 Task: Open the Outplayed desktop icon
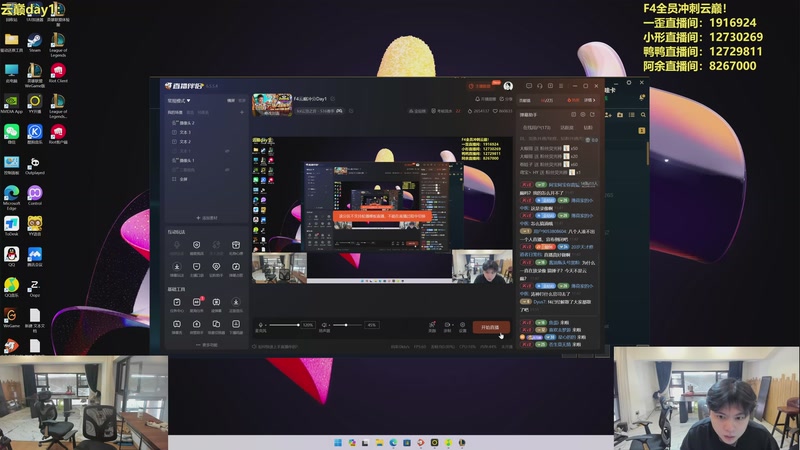click(35, 165)
